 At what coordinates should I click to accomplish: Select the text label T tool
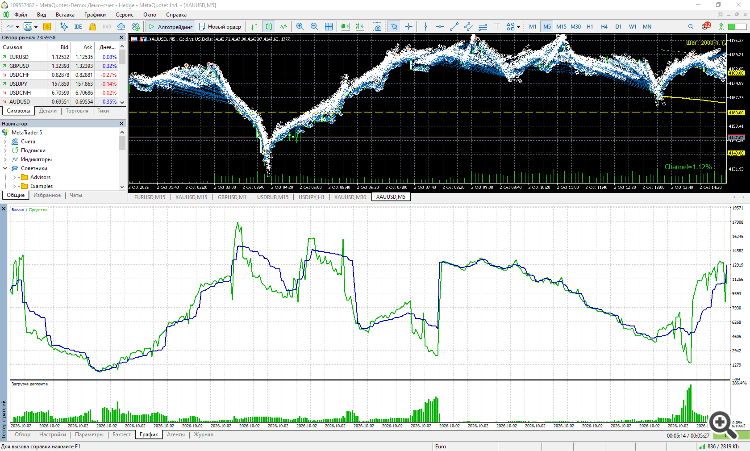pyautogui.click(x=497, y=27)
